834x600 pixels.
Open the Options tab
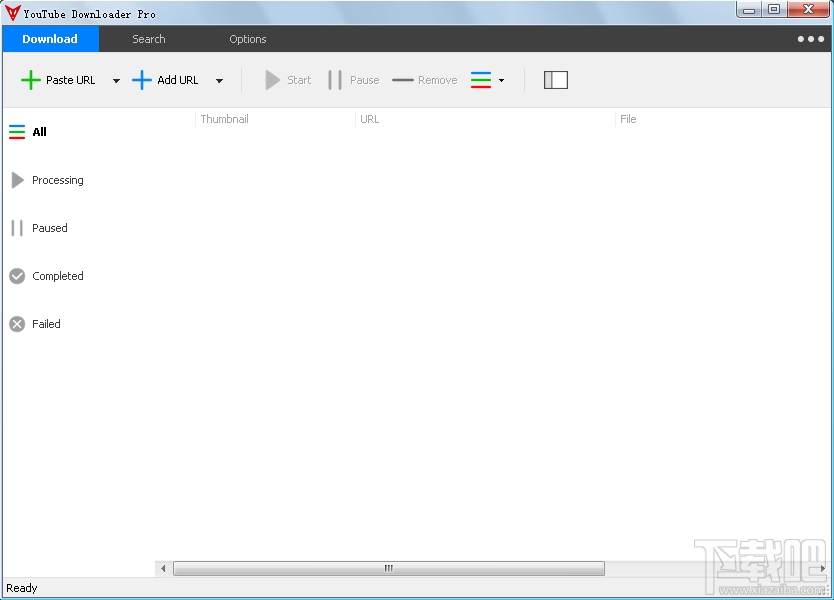(248, 39)
